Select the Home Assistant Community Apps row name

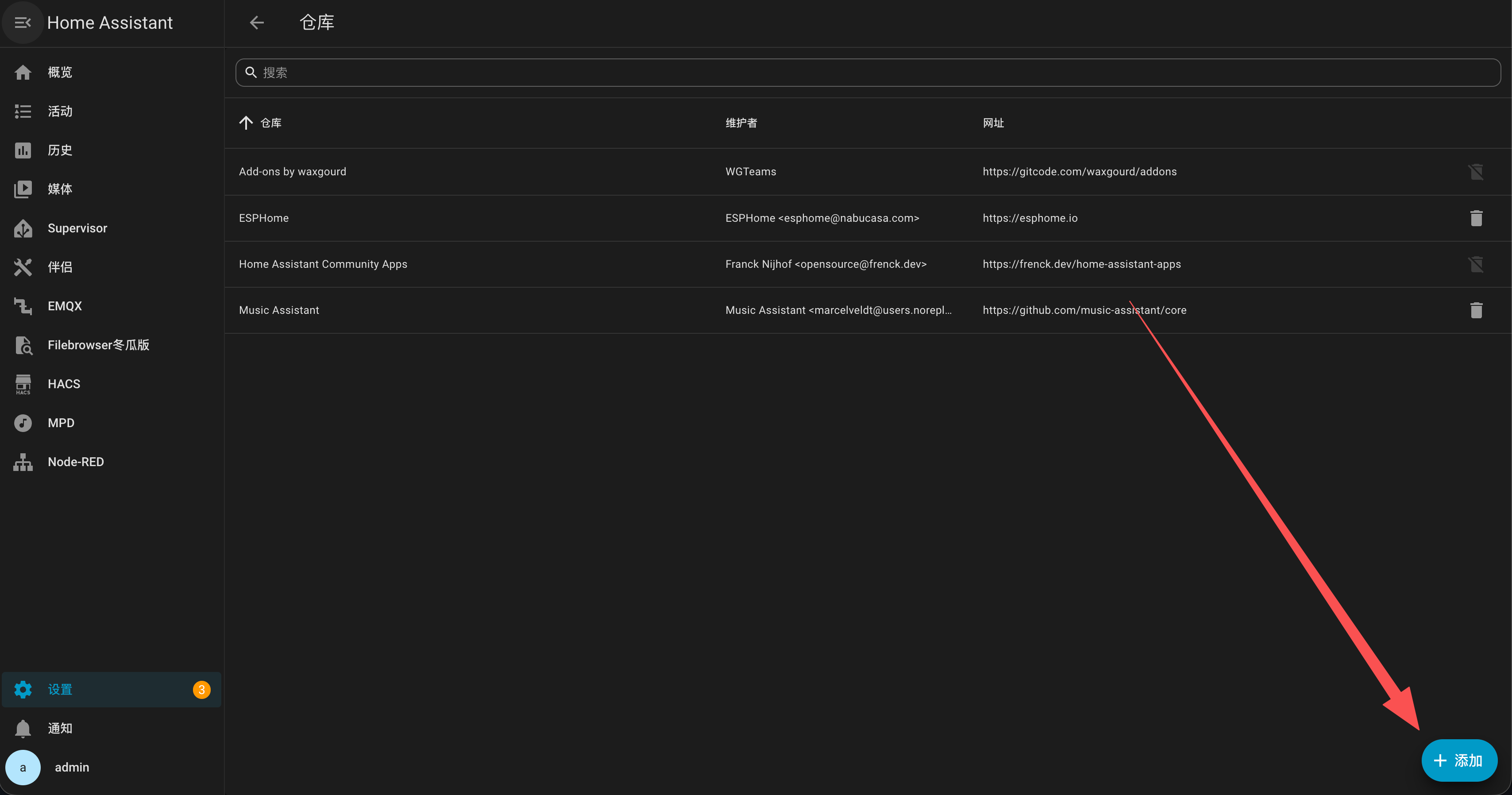pyautogui.click(x=323, y=264)
